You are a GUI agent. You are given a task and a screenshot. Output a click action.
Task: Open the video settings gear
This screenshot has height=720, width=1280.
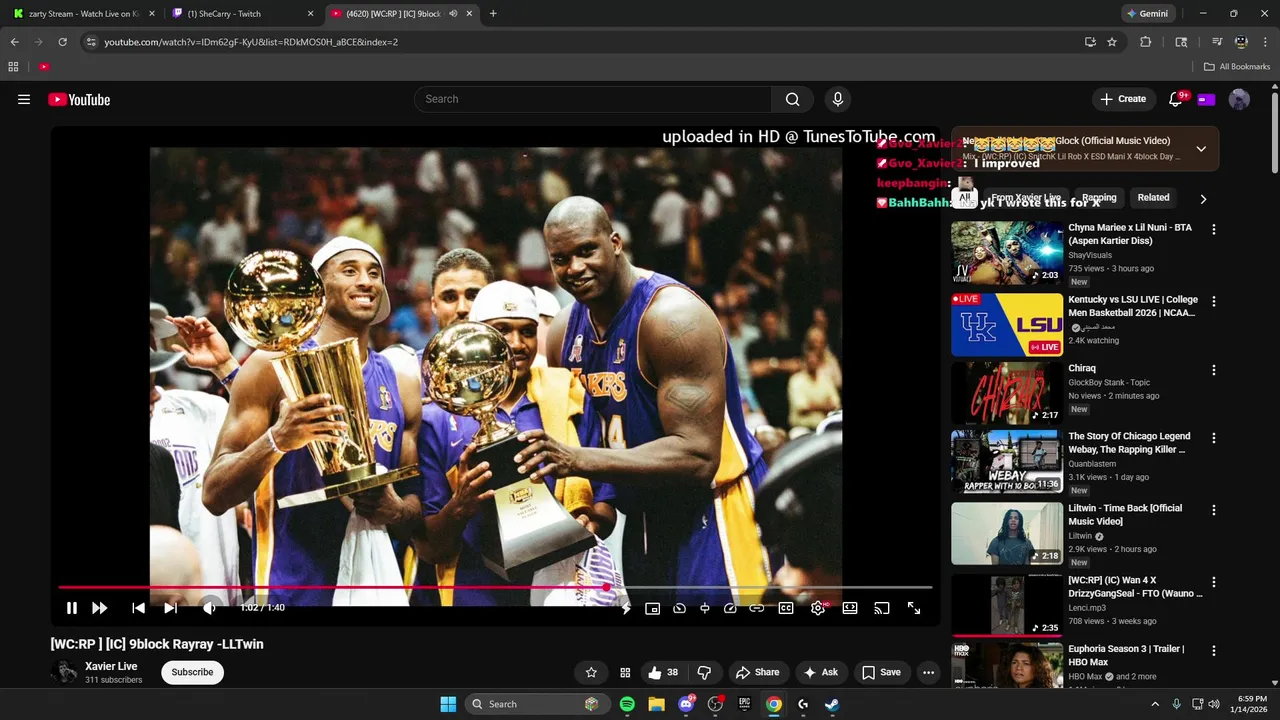point(818,608)
